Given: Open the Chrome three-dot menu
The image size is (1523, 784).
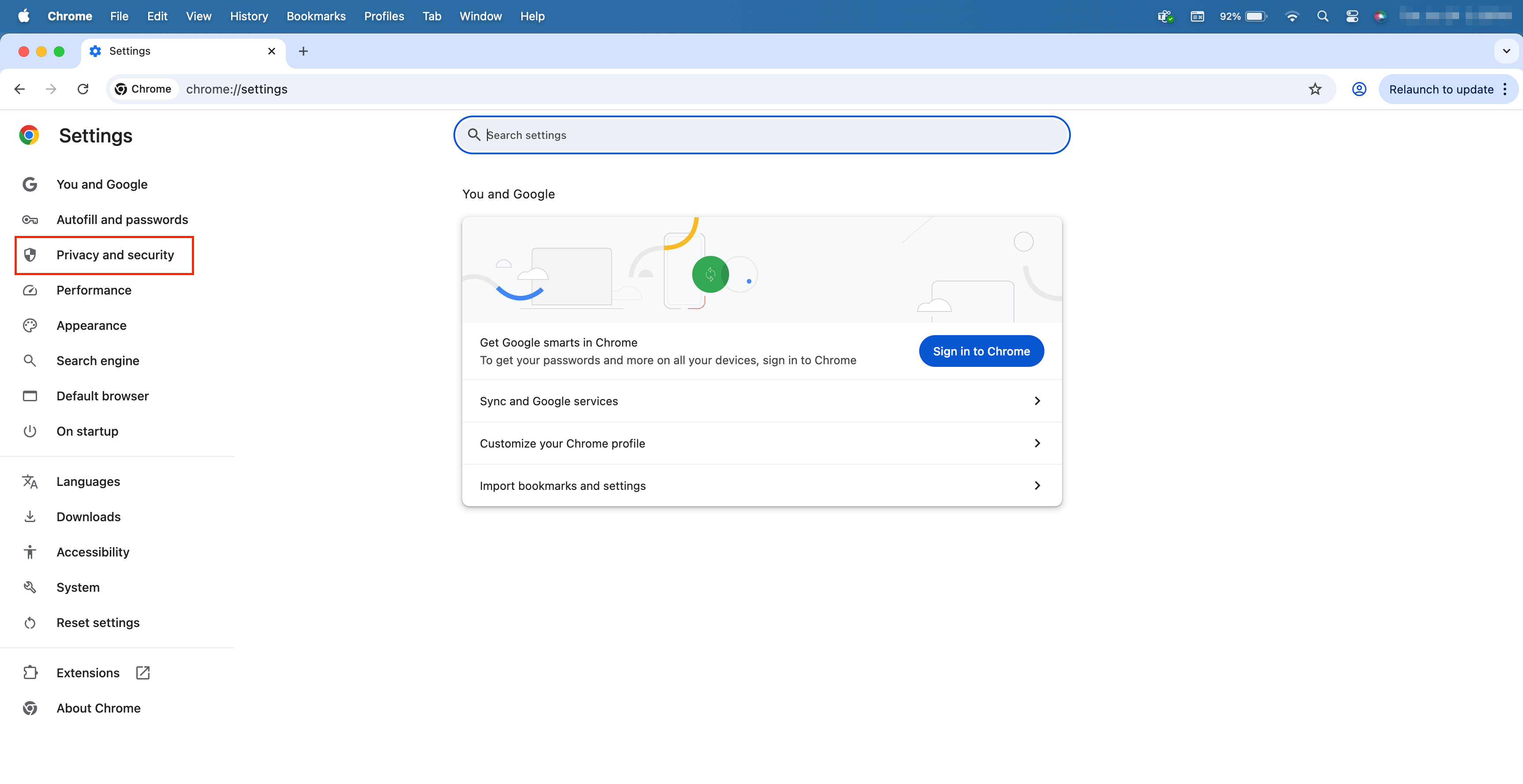Looking at the screenshot, I should point(1504,89).
